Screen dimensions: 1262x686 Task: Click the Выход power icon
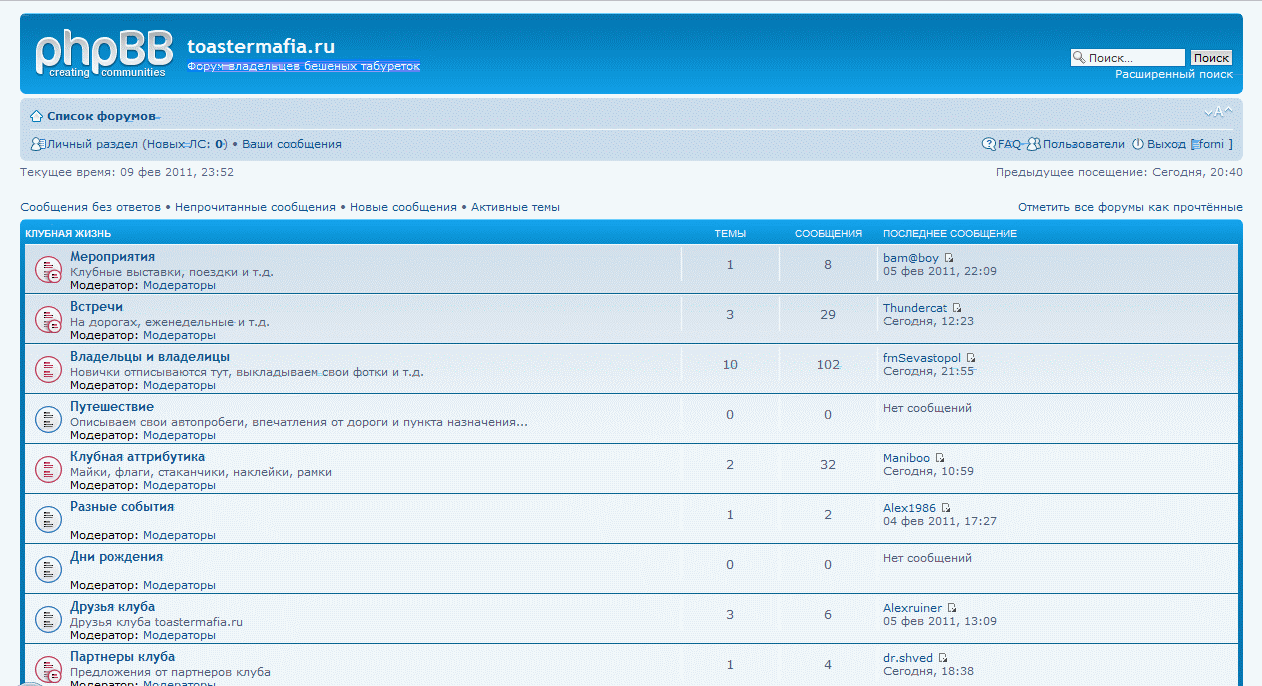(x=1137, y=144)
